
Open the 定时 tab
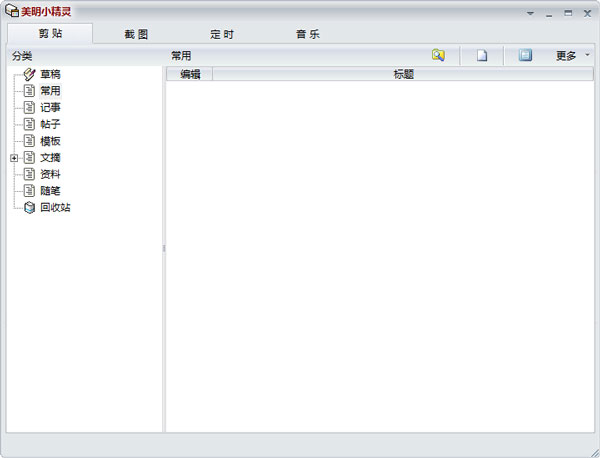(222, 34)
